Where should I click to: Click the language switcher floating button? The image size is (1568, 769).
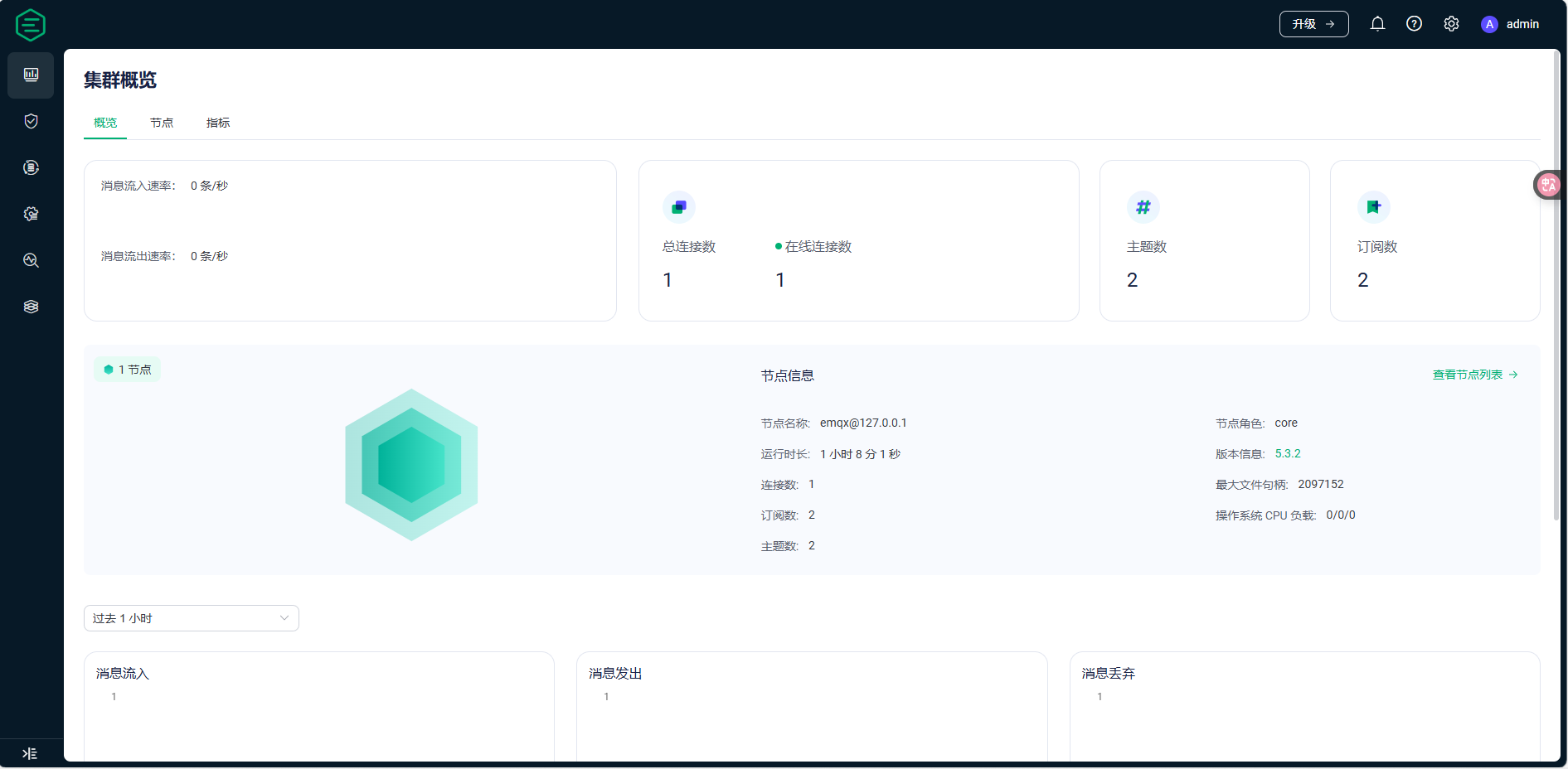click(1547, 184)
